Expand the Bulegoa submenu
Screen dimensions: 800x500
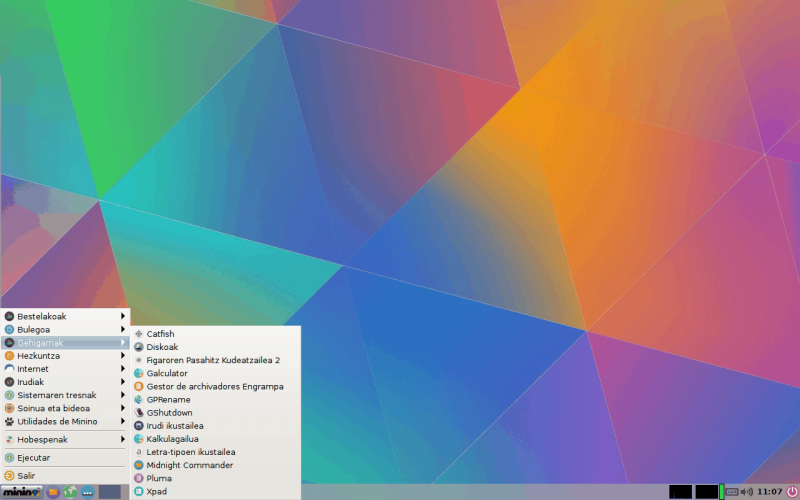point(65,330)
